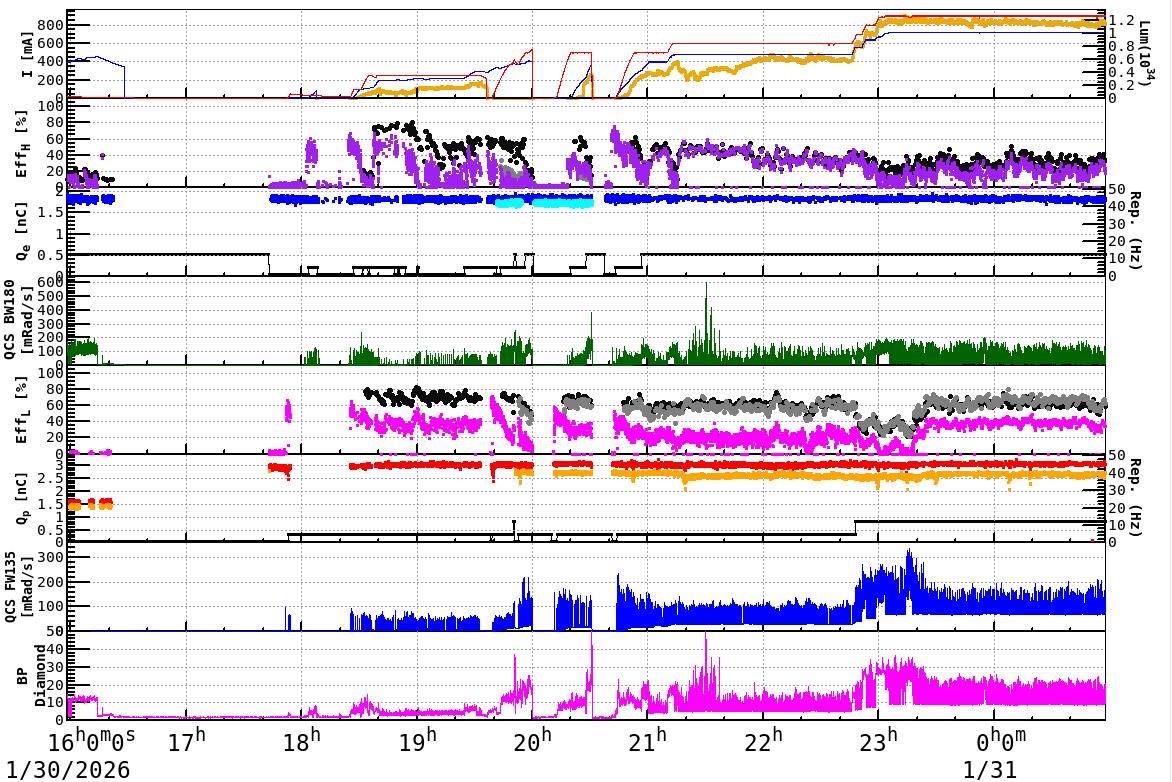Select the "18h" time tick label
The height and width of the screenshot is (782, 1172).
coord(302,741)
